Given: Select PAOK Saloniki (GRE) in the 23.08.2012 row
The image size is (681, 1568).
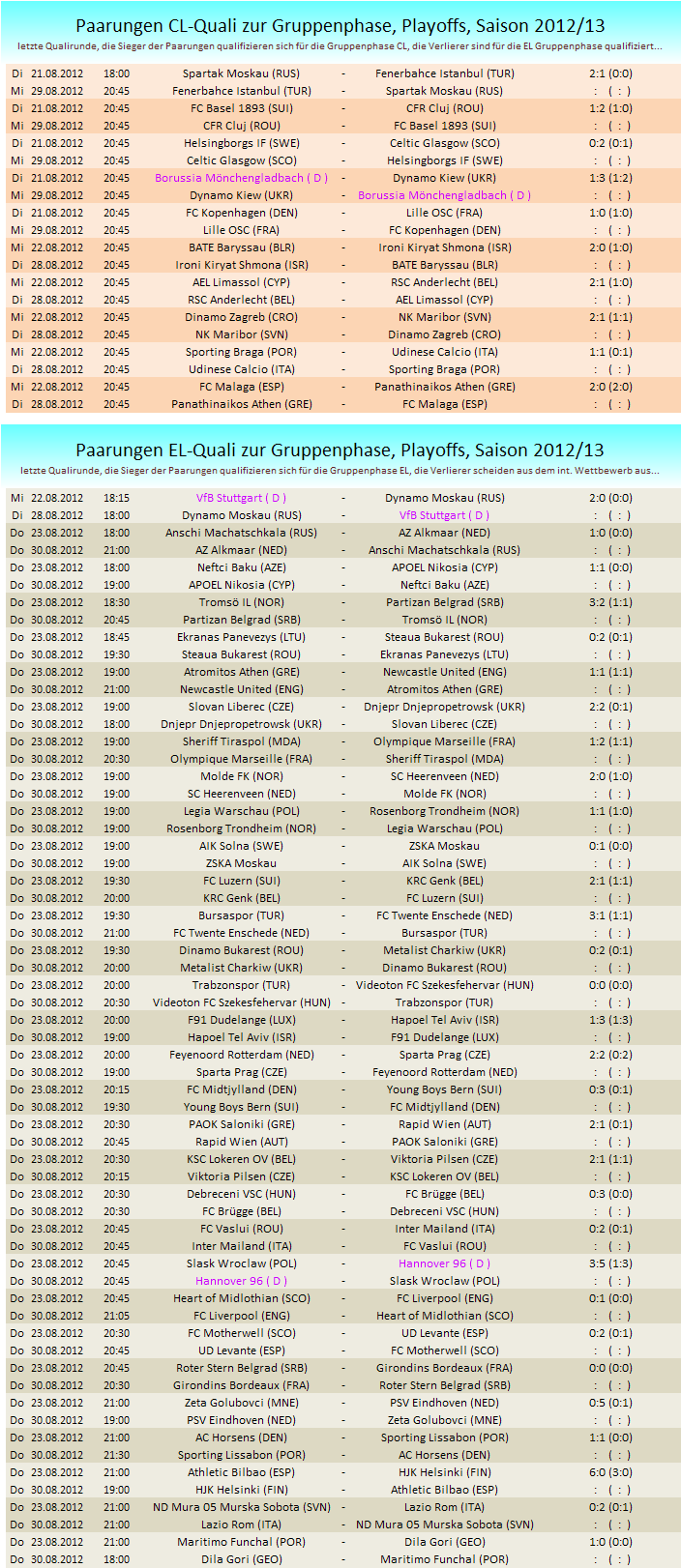Looking at the screenshot, I should [241, 1124].
